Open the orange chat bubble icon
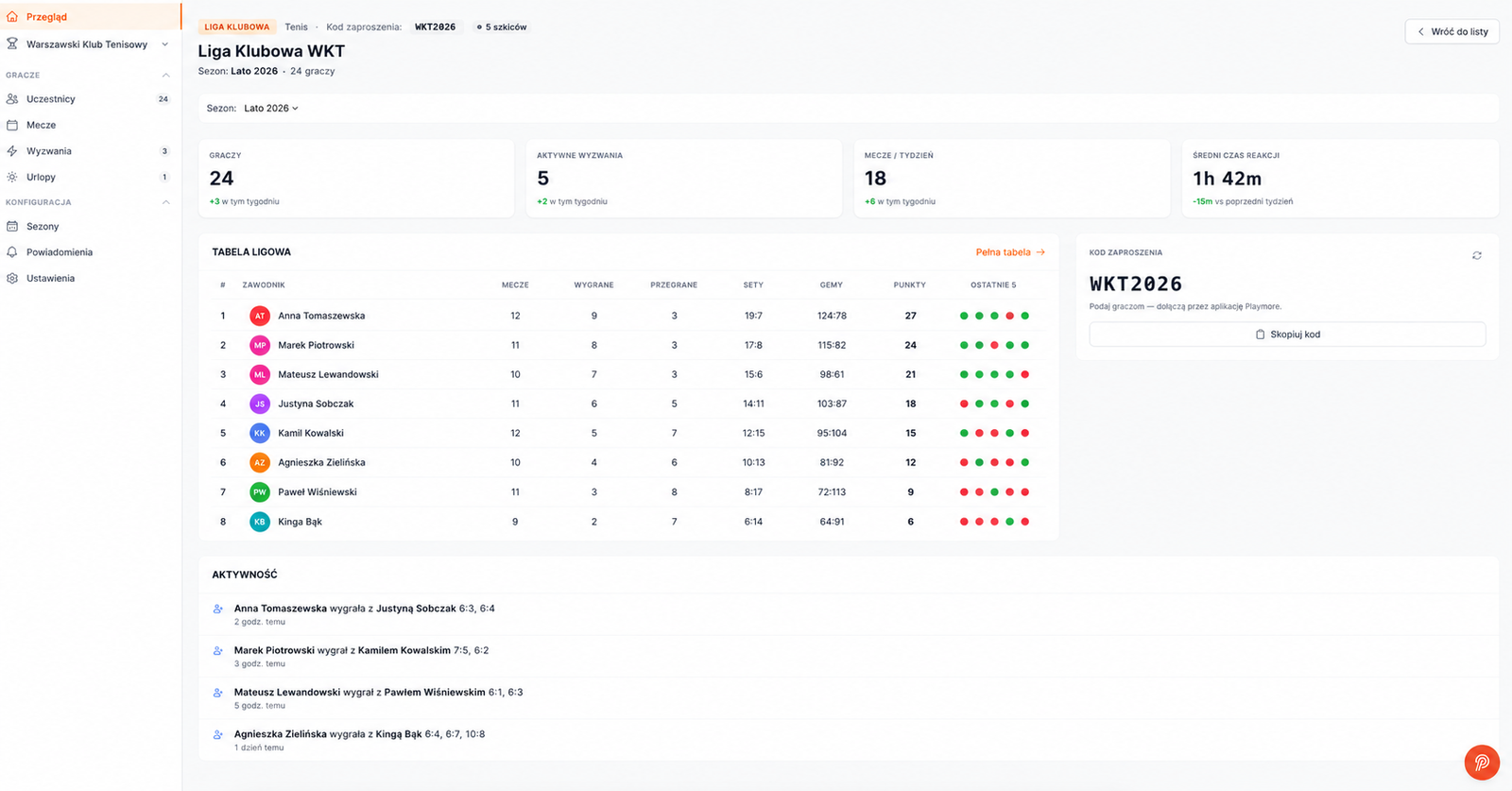1512x791 pixels. tap(1482, 763)
